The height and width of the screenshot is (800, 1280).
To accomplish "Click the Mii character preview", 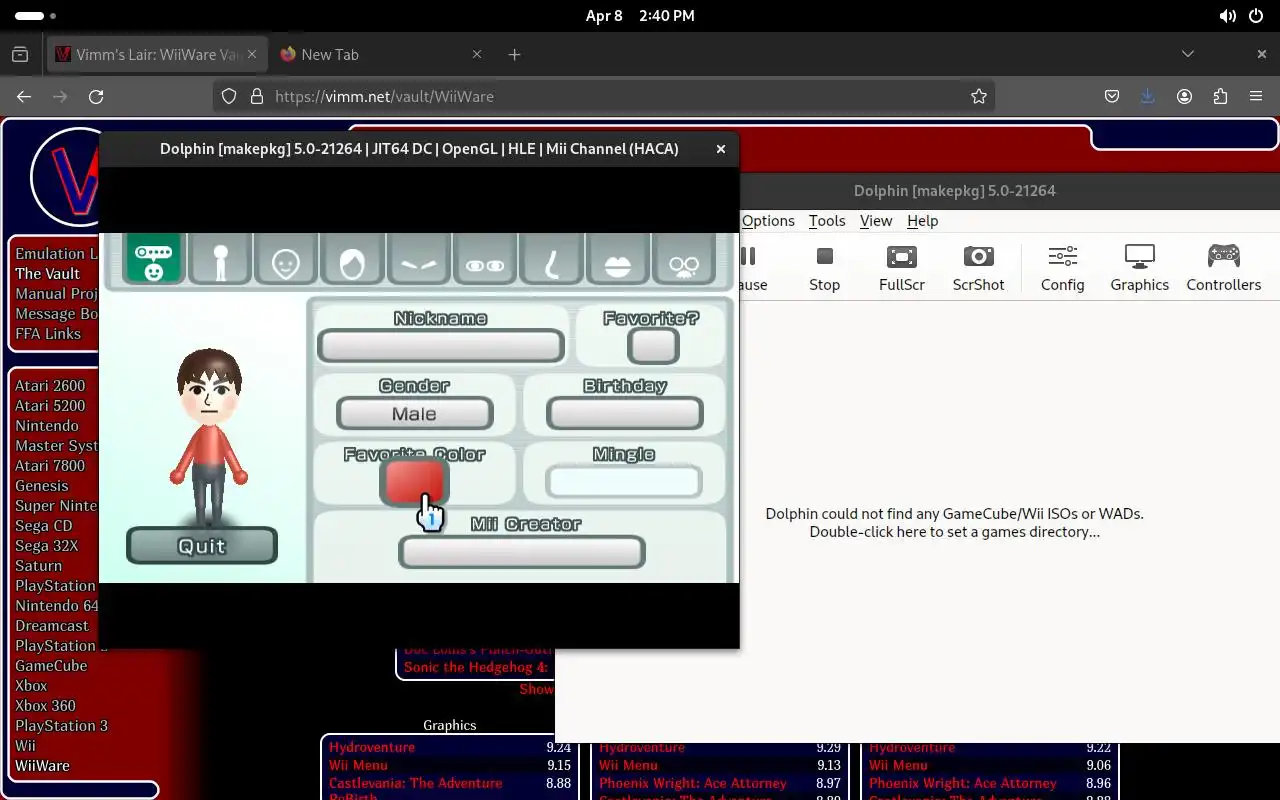I will coord(209,437).
